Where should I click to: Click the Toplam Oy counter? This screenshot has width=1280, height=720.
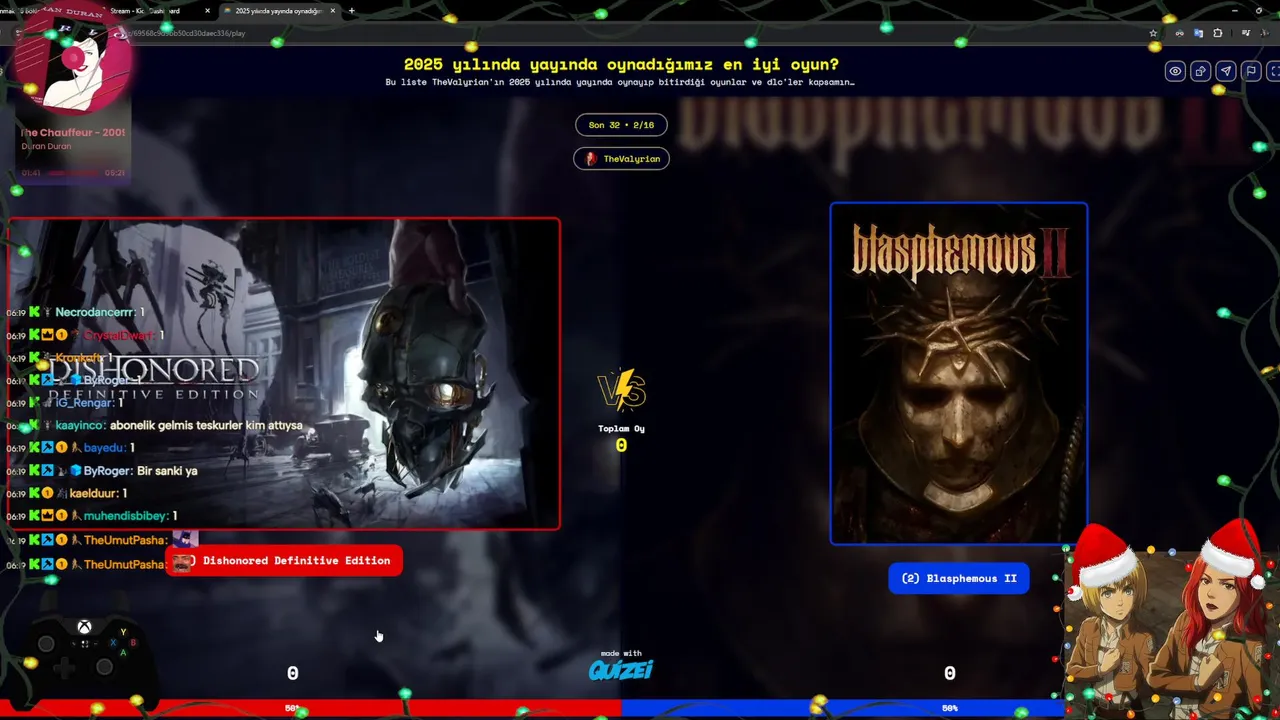(x=621, y=437)
